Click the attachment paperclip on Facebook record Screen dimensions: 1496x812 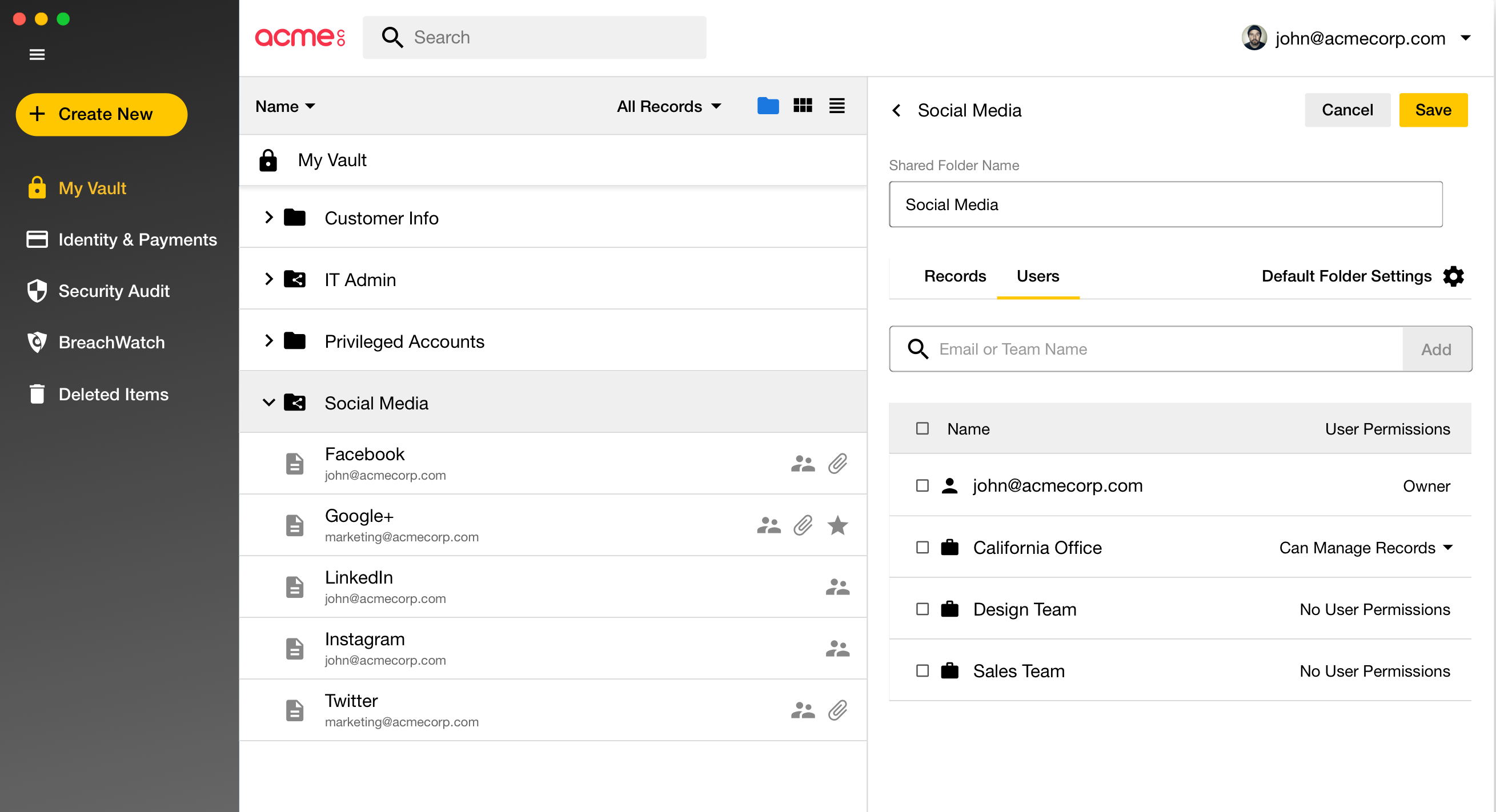pos(837,463)
